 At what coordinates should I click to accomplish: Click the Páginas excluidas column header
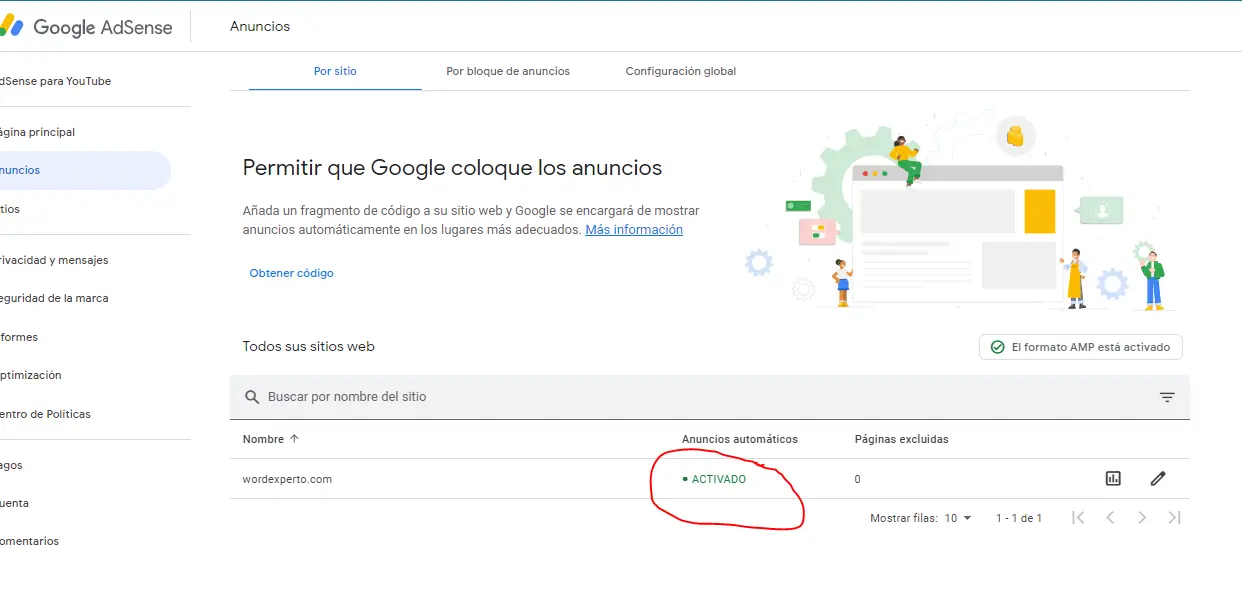tap(902, 439)
